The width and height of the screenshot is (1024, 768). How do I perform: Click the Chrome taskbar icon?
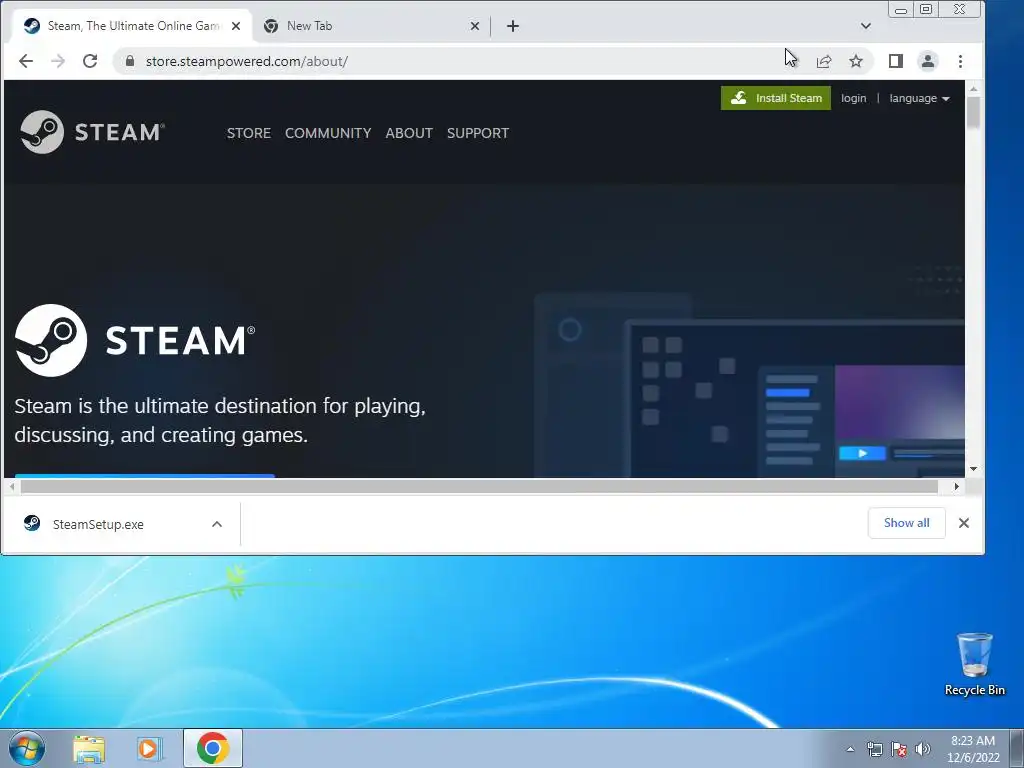click(x=213, y=748)
